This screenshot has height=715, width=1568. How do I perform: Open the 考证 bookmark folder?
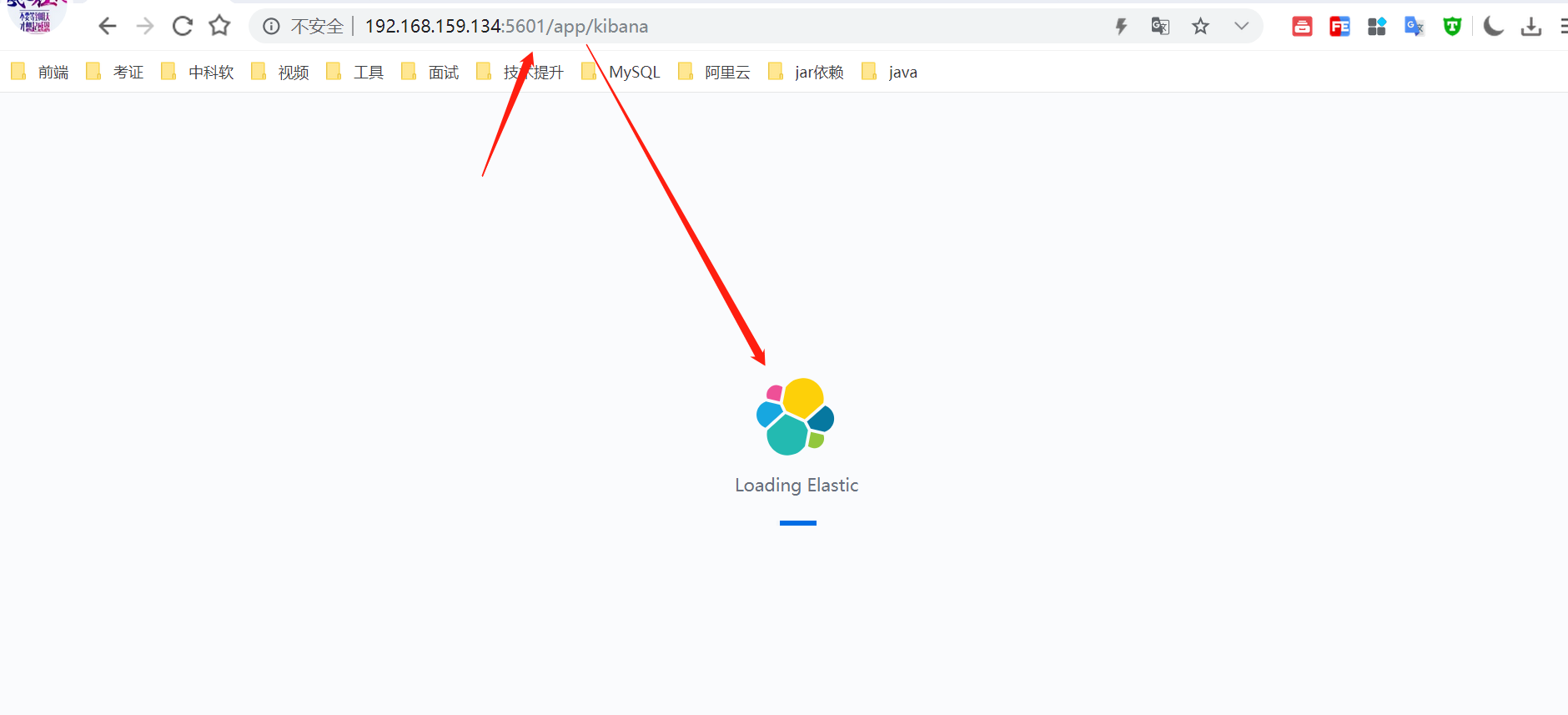[x=115, y=73]
